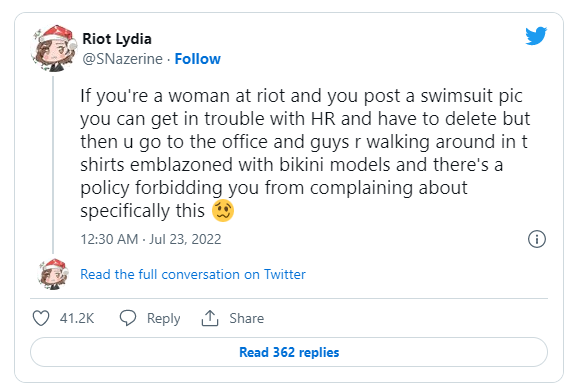The width and height of the screenshot is (583, 390).
Task: Click the small Santa-hat avatar below the thread line
Action: point(53,274)
